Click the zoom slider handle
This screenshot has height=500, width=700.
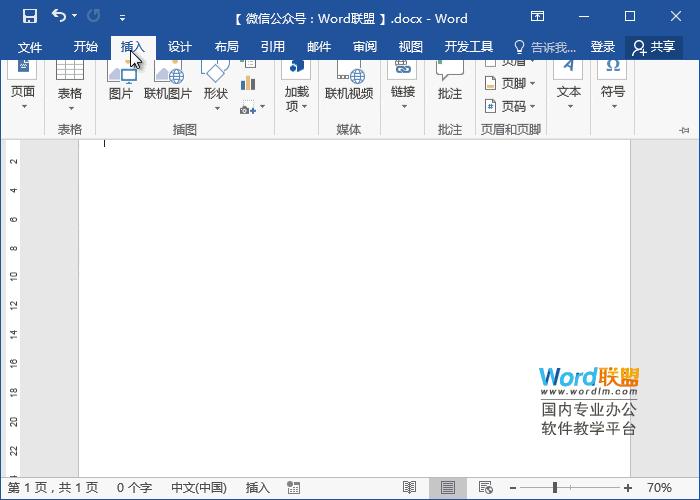pyautogui.click(x=555, y=488)
